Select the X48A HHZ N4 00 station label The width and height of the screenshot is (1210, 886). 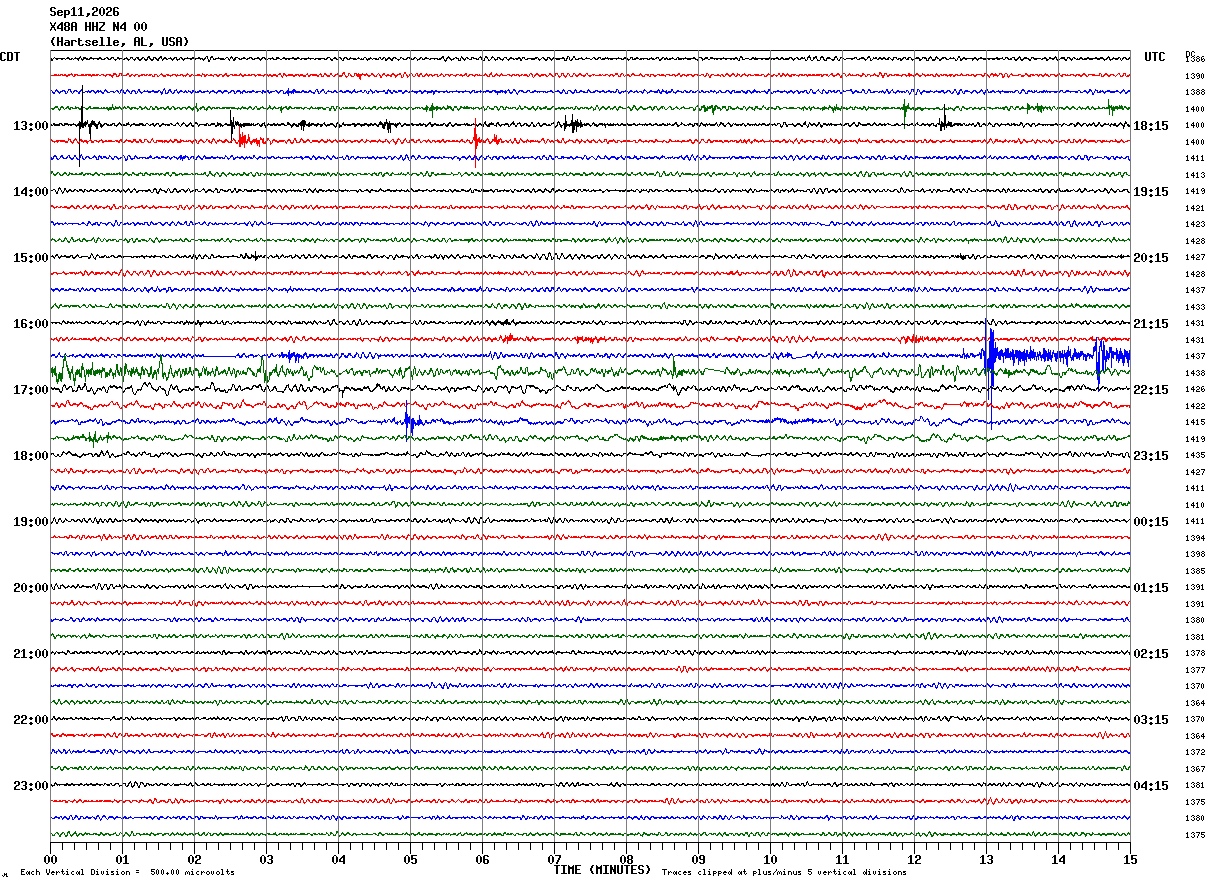[x=98, y=27]
